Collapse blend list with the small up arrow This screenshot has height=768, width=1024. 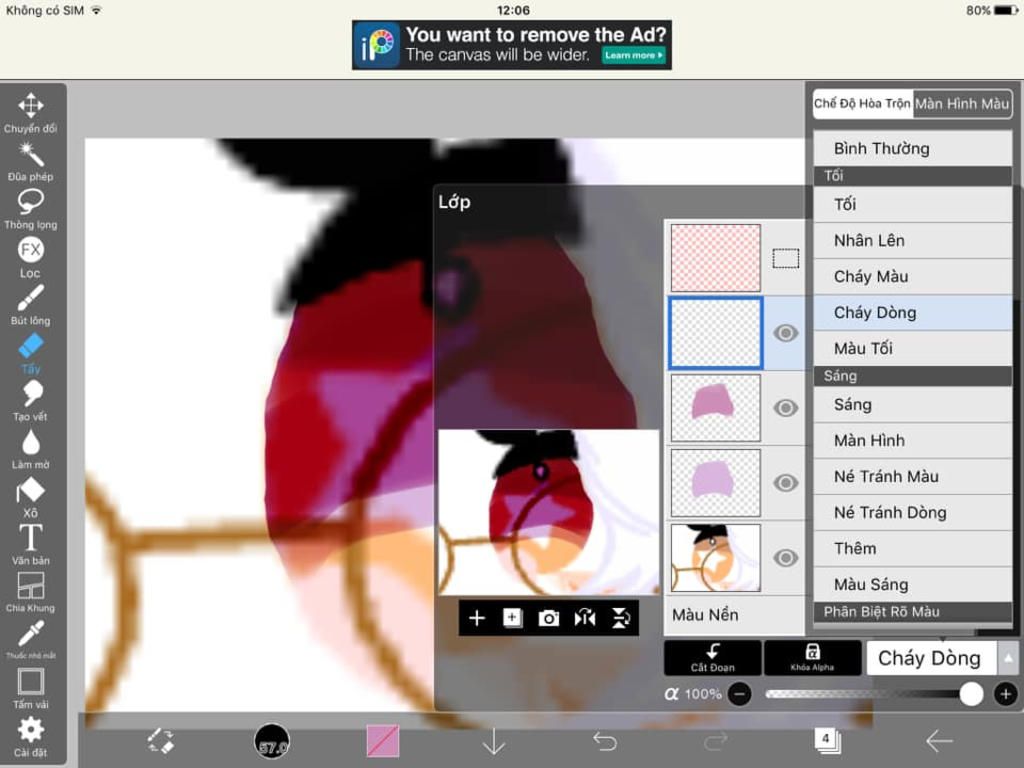tap(1008, 658)
